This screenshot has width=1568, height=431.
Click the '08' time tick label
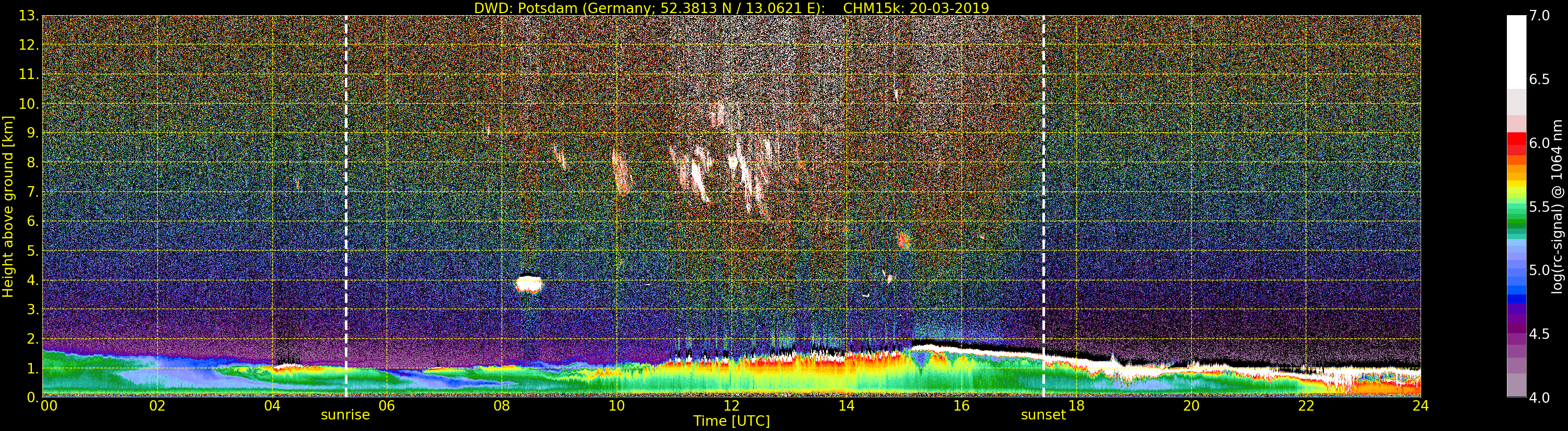(x=502, y=405)
